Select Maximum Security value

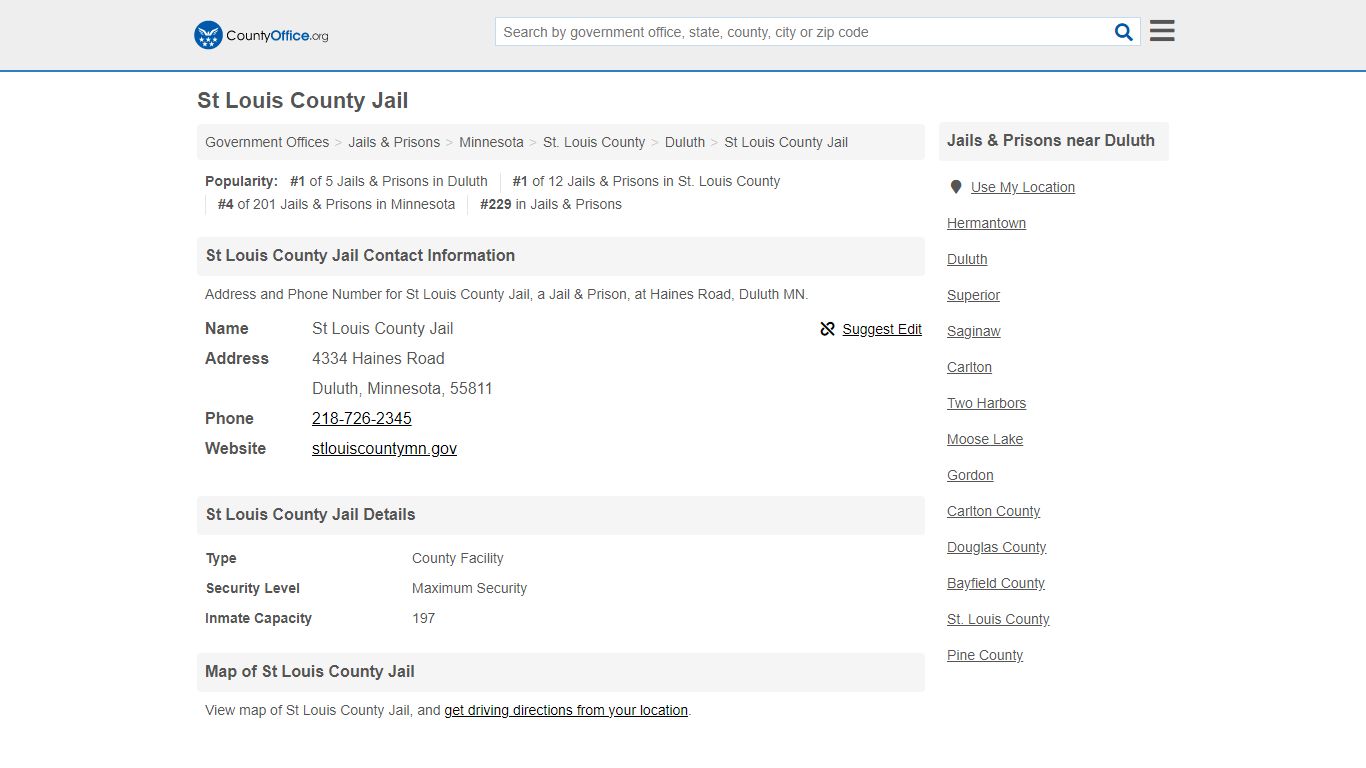(x=469, y=588)
